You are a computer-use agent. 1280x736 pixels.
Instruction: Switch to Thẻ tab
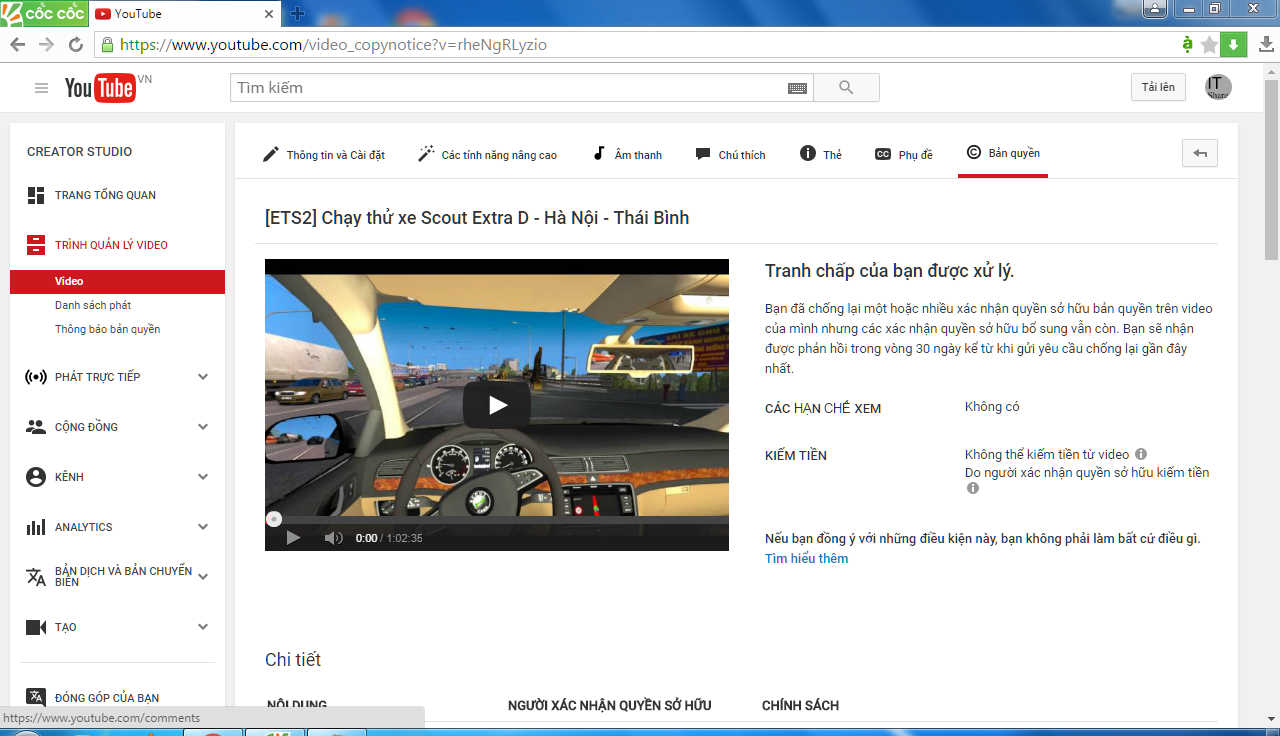pos(821,154)
